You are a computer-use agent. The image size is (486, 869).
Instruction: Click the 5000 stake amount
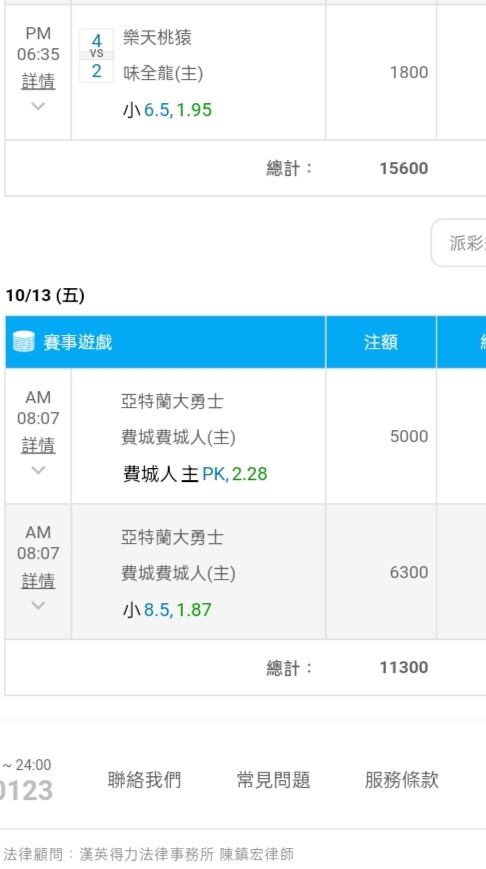(x=409, y=436)
